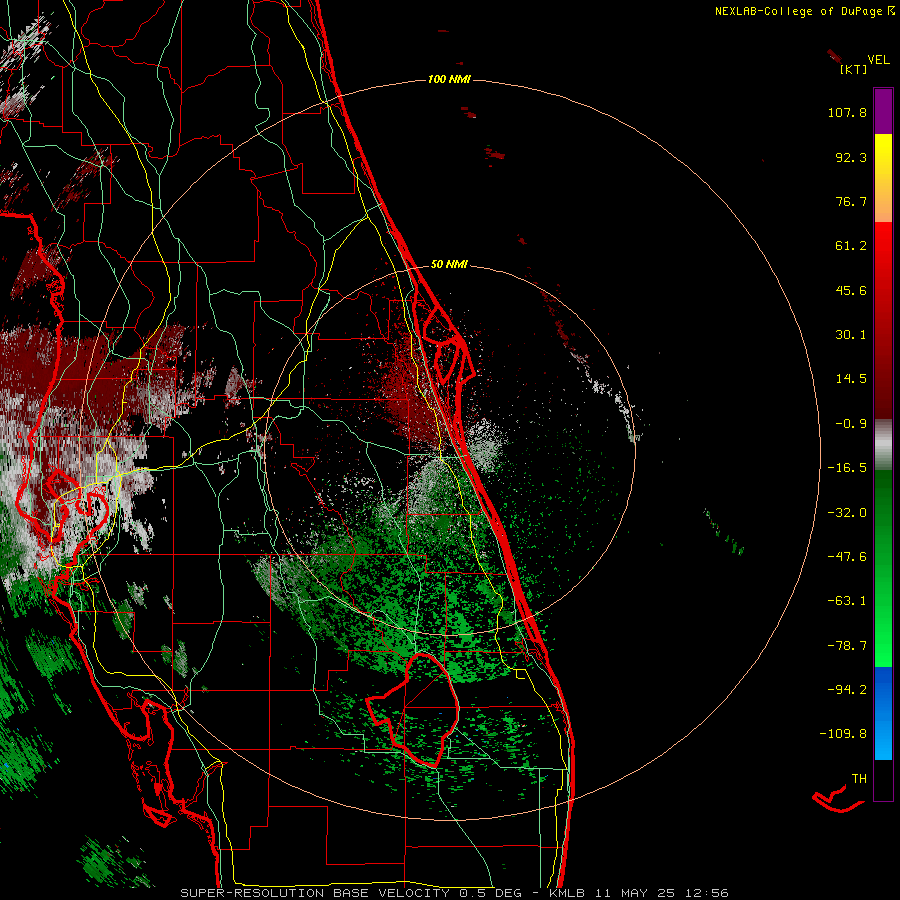Select the -47.6 velocity scale value
This screenshot has width=900, height=900.
pyautogui.click(x=847, y=557)
